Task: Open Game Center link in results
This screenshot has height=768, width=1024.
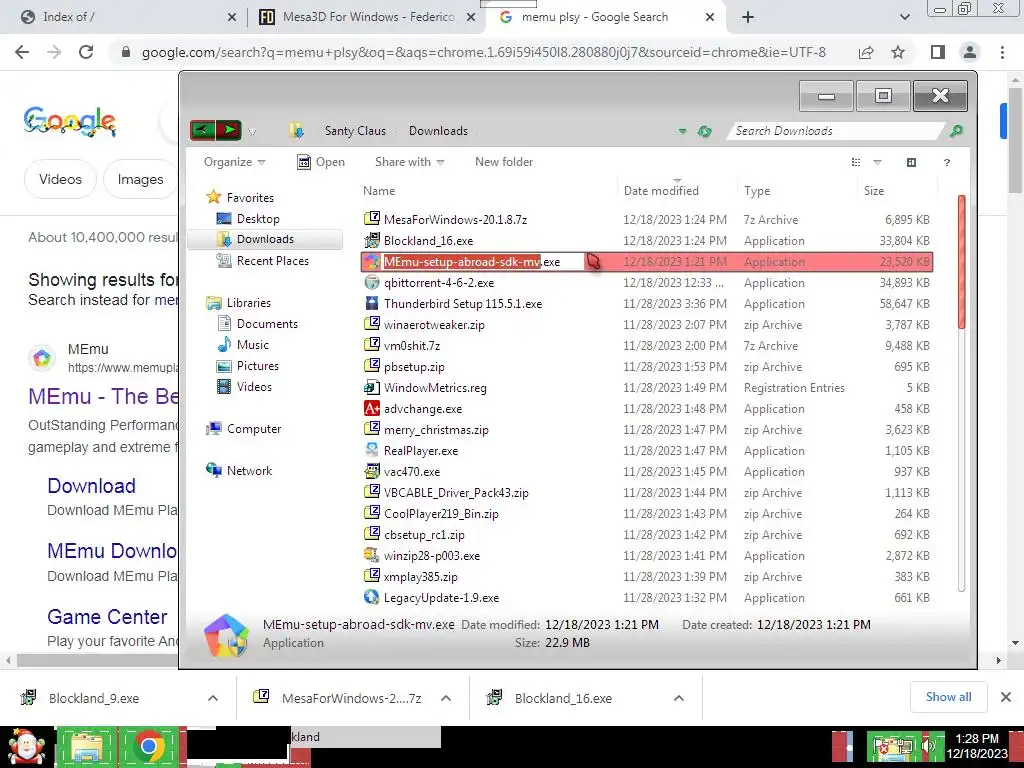Action: (x=107, y=616)
